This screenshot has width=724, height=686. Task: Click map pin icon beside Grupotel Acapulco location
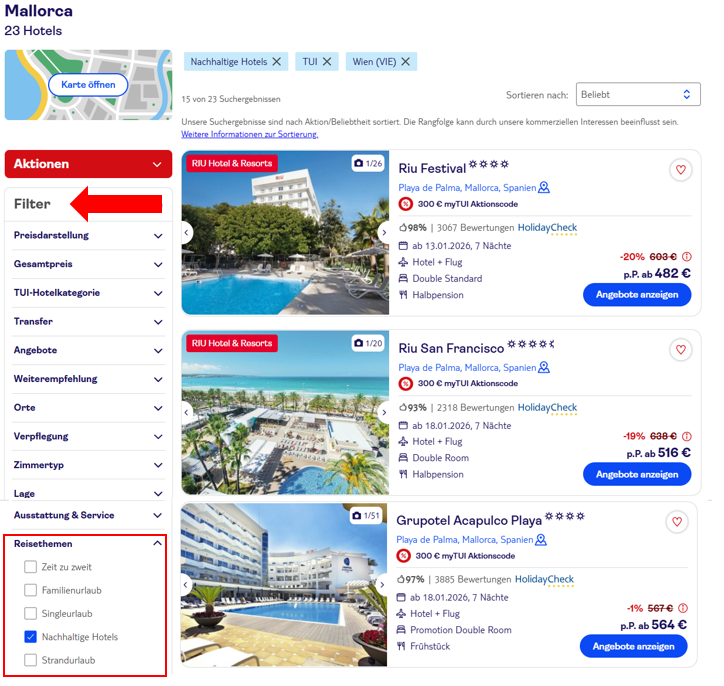tap(541, 539)
